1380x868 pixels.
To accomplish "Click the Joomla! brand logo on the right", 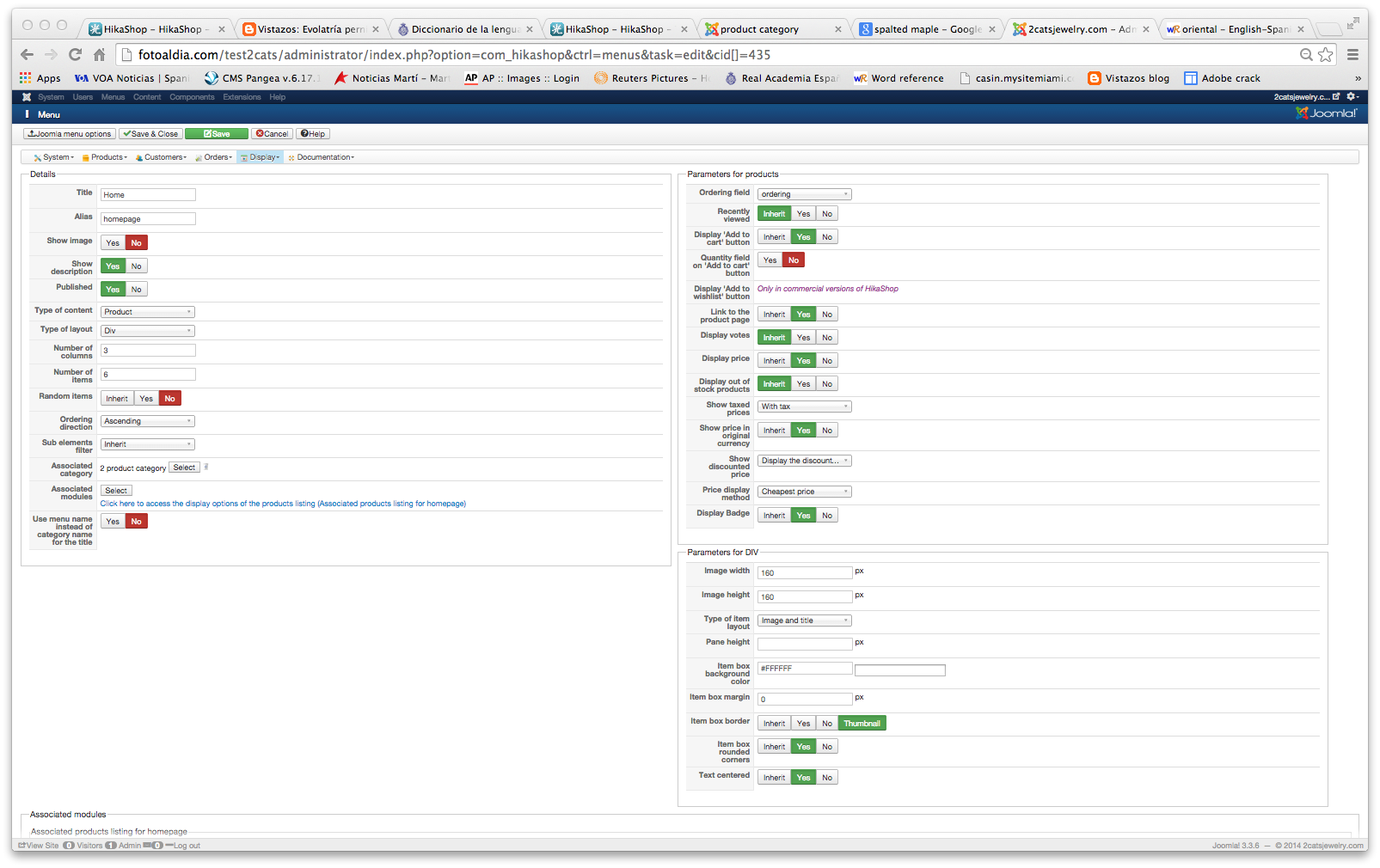I will coord(1327,113).
